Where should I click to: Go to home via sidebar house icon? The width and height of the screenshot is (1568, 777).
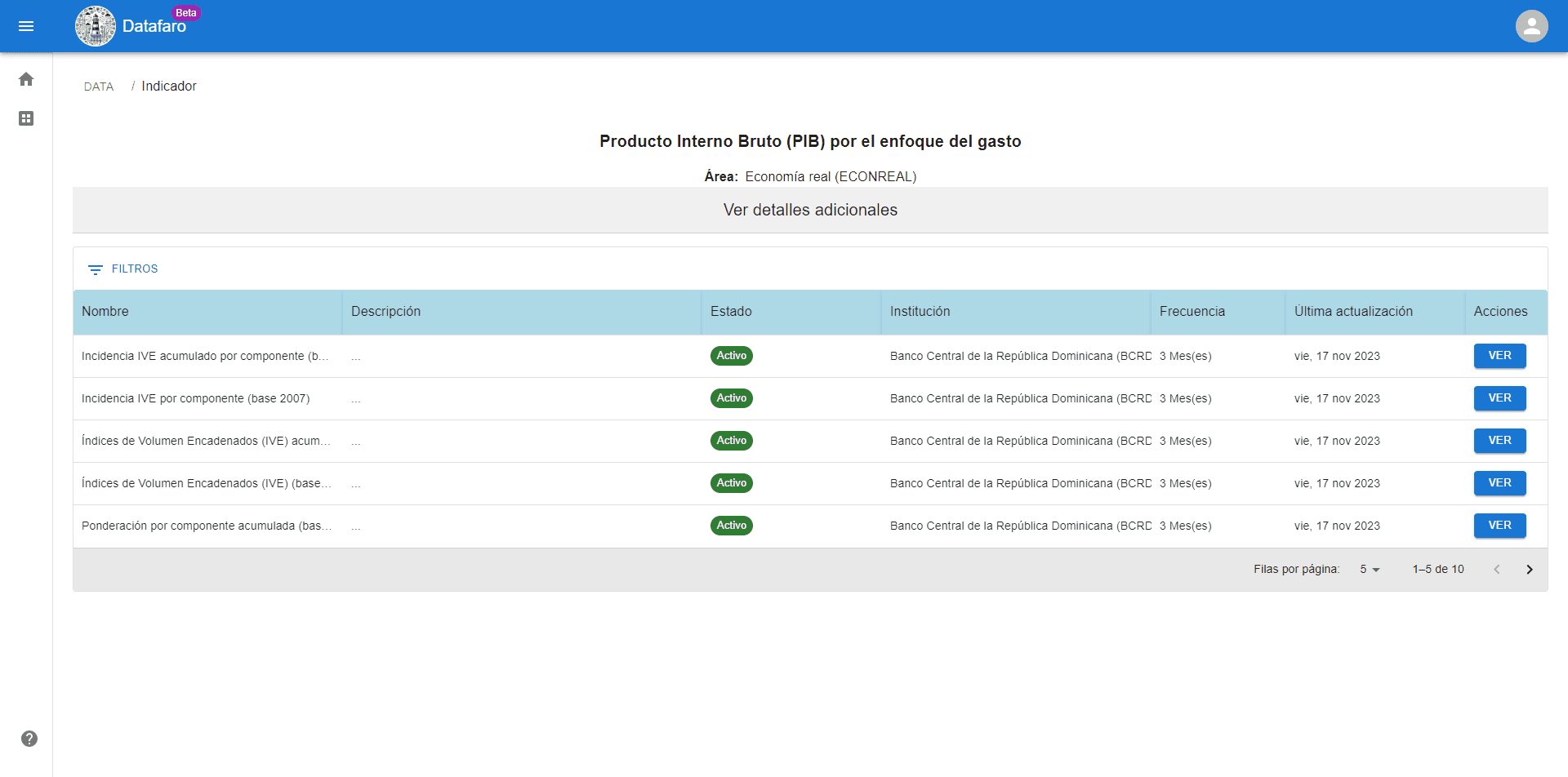click(x=26, y=79)
